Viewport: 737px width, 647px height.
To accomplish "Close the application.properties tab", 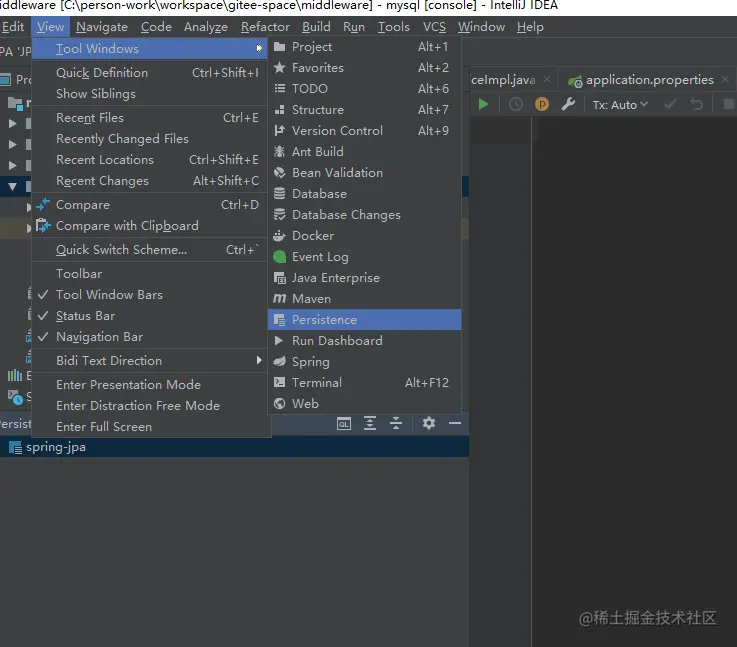I will 725,79.
